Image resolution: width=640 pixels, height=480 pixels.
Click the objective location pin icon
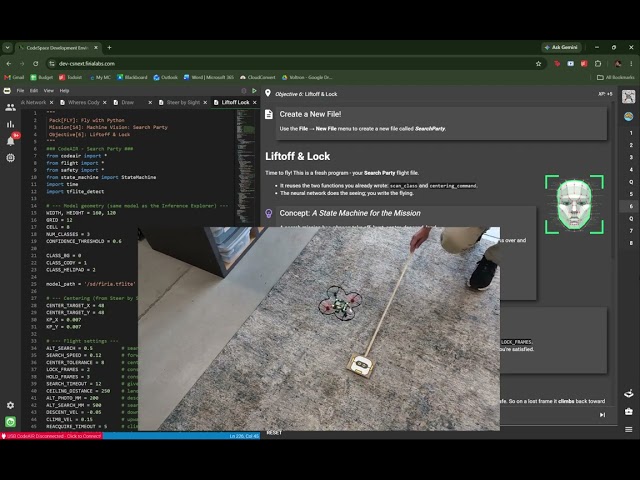(x=268, y=93)
